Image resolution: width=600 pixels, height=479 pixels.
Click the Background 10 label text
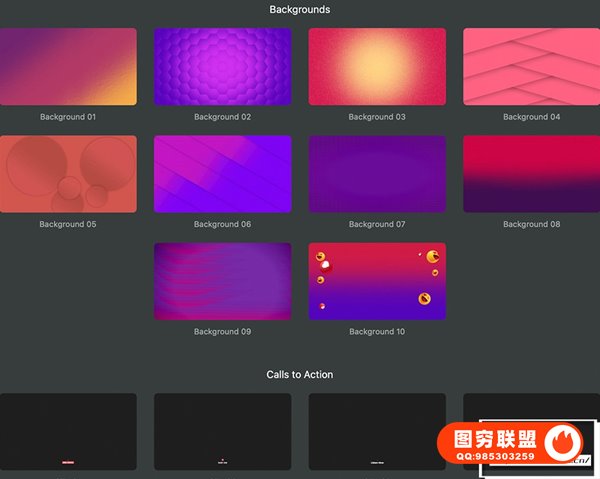click(x=377, y=331)
